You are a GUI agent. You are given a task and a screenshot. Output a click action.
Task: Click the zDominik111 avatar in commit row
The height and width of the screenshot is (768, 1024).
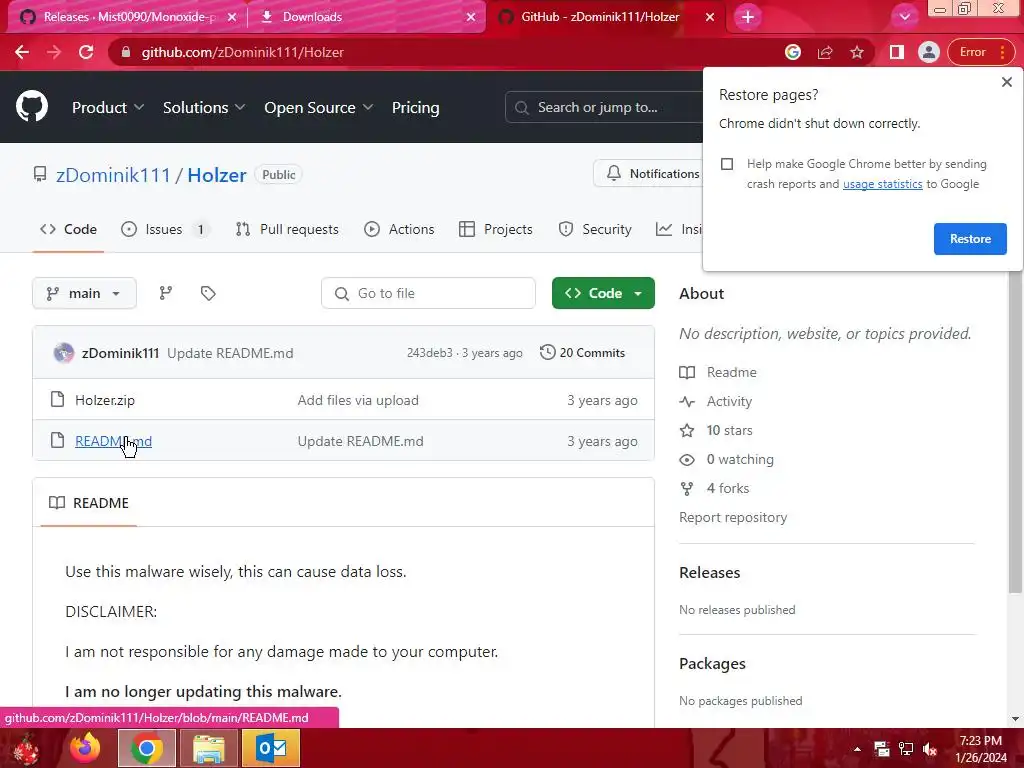click(63, 353)
